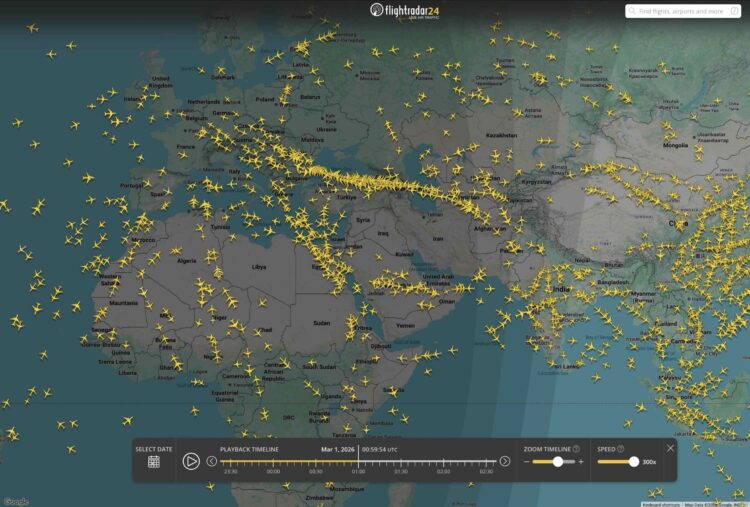Click the India map label

[561, 289]
